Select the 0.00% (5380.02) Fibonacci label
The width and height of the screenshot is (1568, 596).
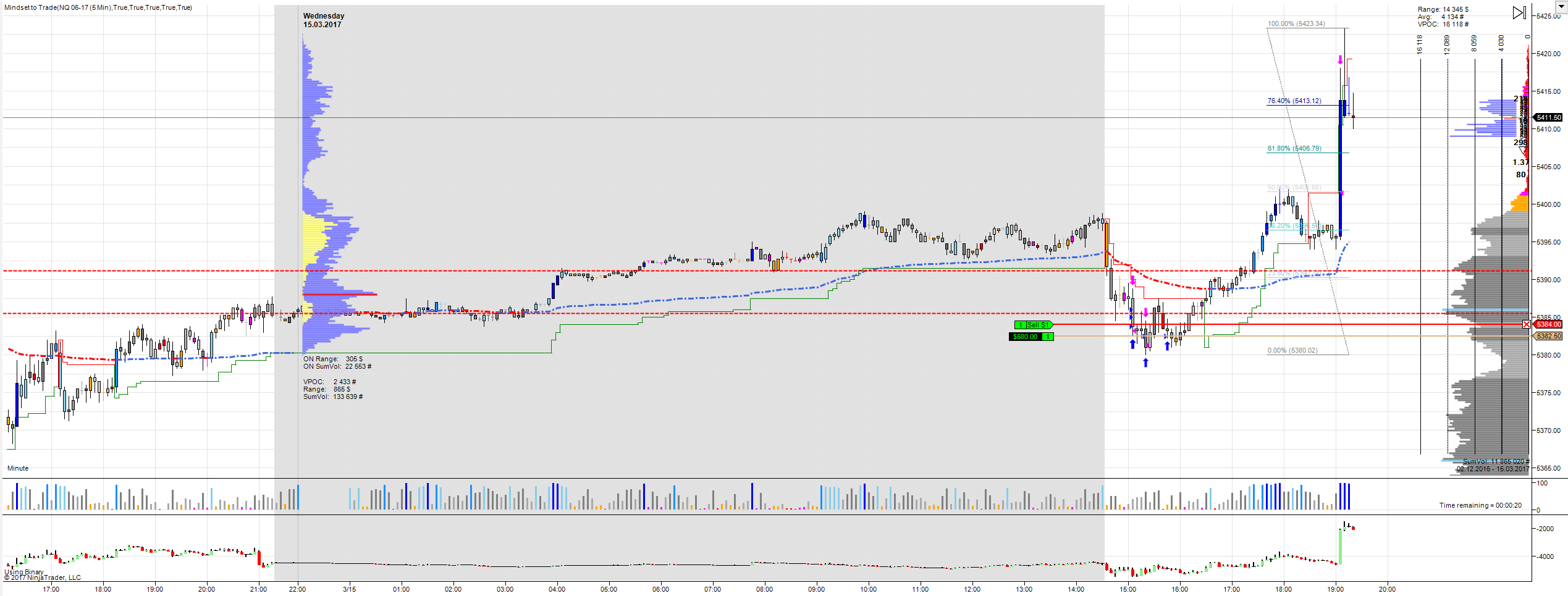click(x=1292, y=350)
